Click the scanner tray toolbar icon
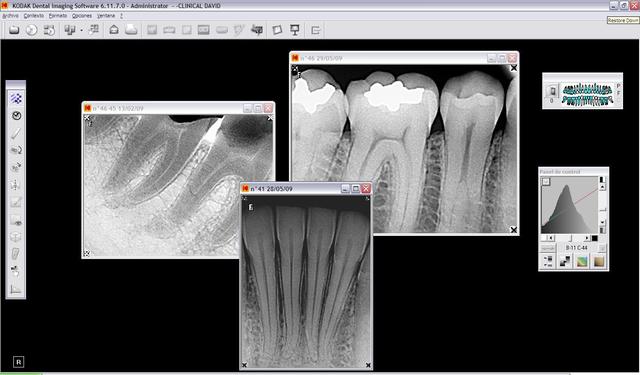Screen dimensions: 640x375 131,30
